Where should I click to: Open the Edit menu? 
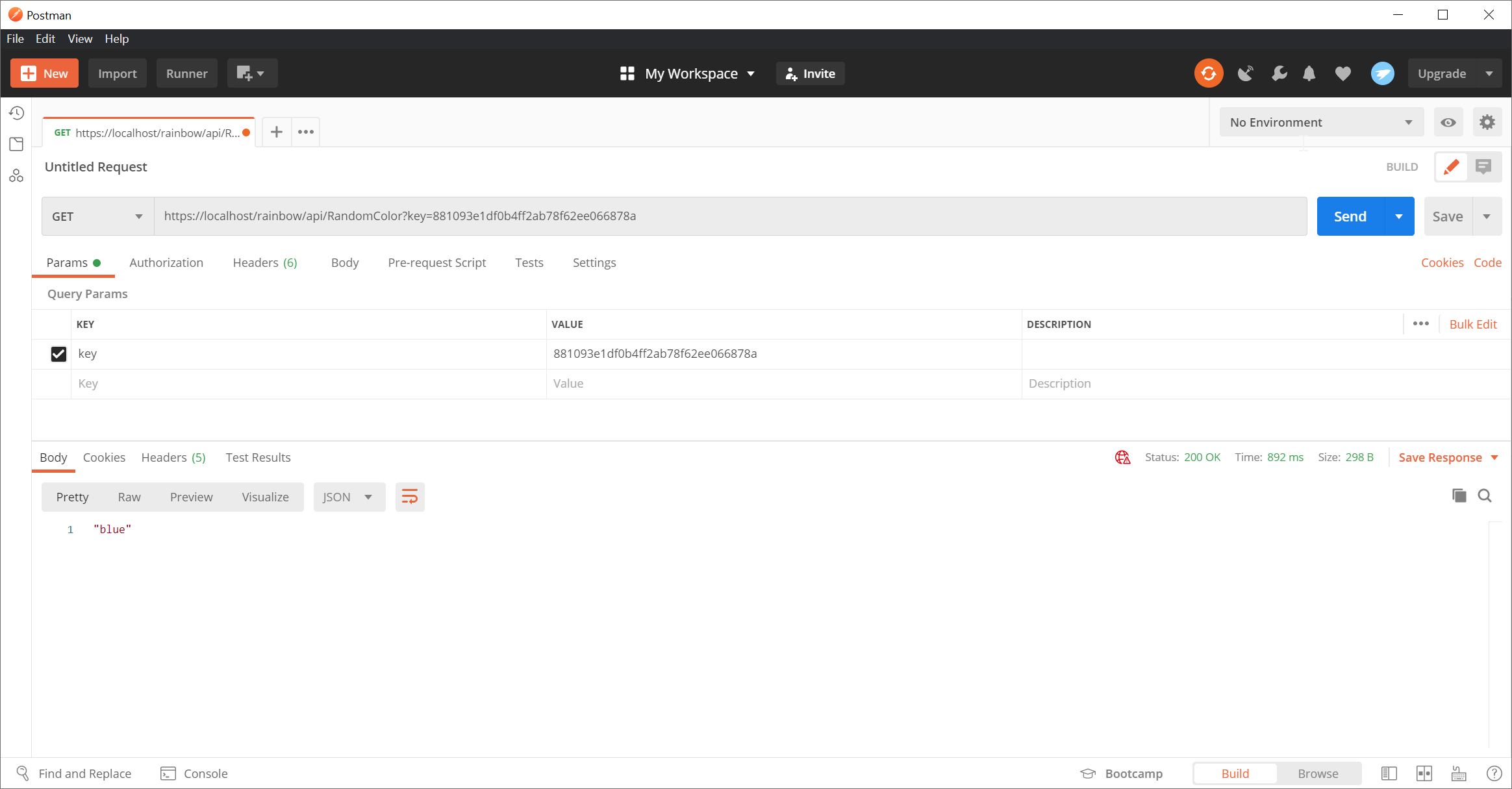[x=45, y=39]
